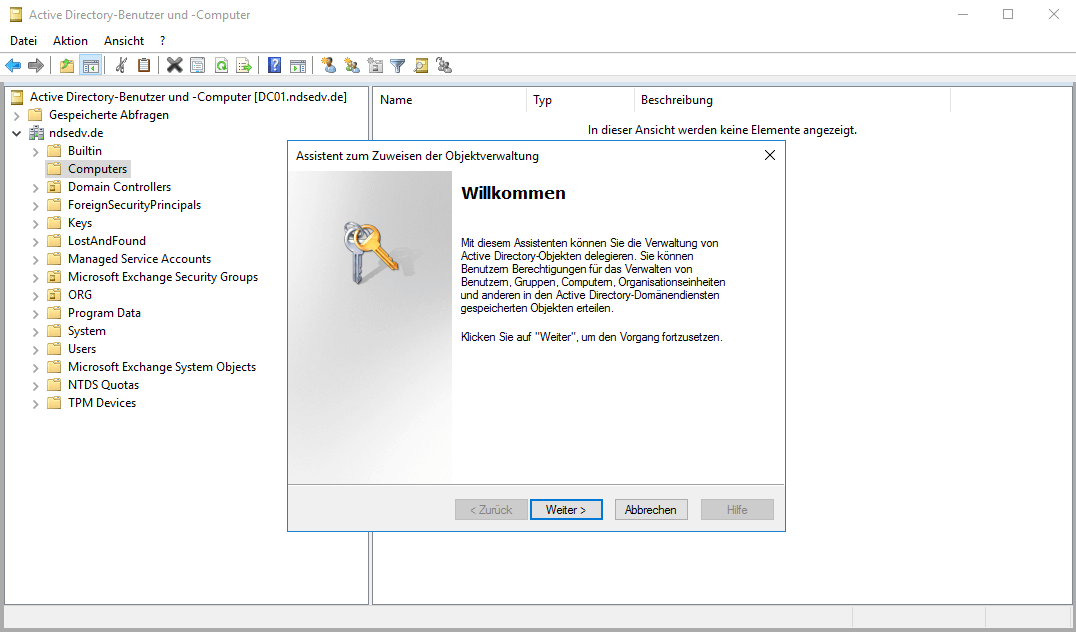Screen dimensions: 1076x632
Task: Click the Name column header
Action: [x=396, y=100]
